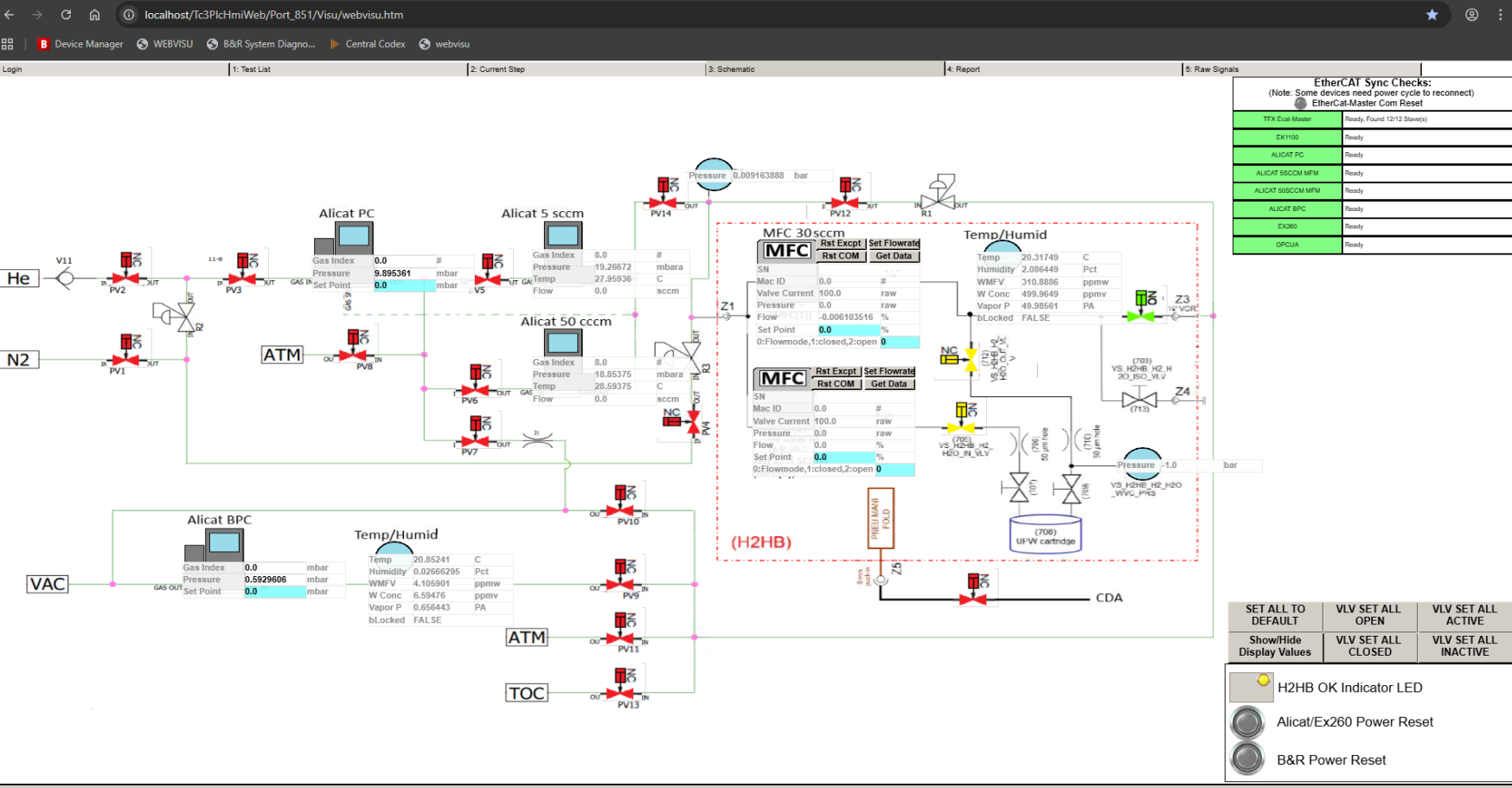This screenshot has width=1512, height=788.
Task: Open the Schematic tab
Action: [824, 69]
